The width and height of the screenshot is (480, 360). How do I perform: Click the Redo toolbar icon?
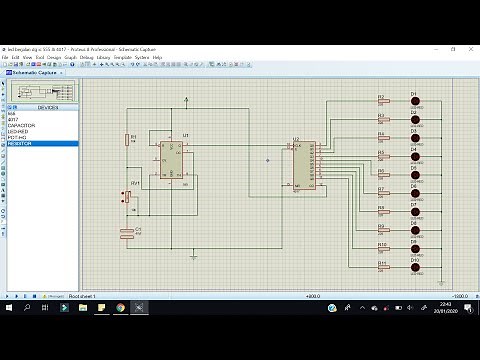click(x=139, y=64)
